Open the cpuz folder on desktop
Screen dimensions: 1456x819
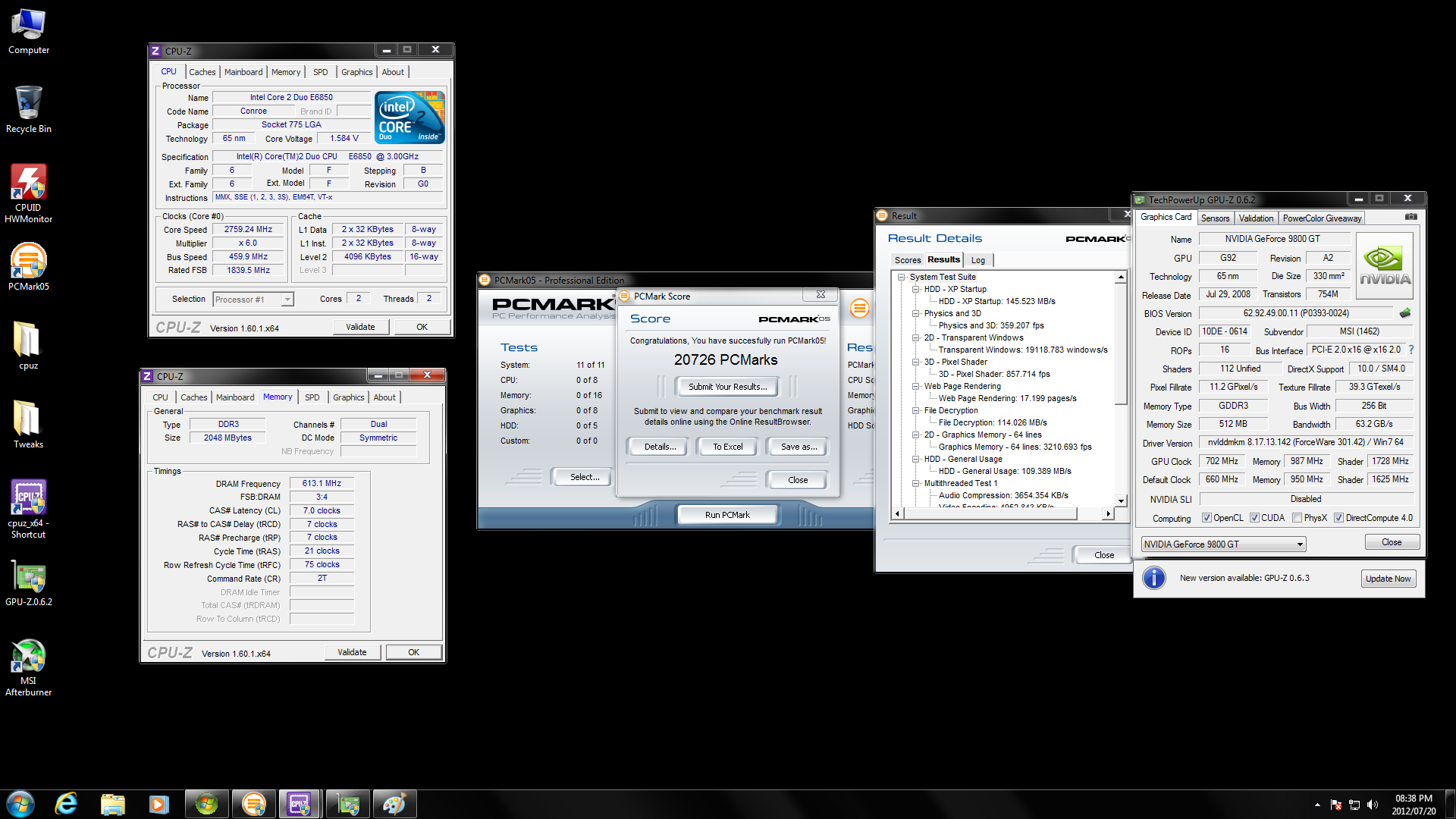[29, 346]
